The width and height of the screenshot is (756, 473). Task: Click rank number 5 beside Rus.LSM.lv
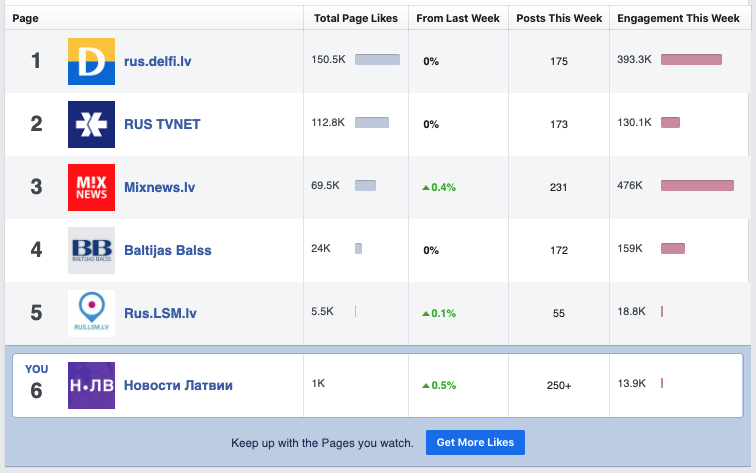tap(36, 312)
